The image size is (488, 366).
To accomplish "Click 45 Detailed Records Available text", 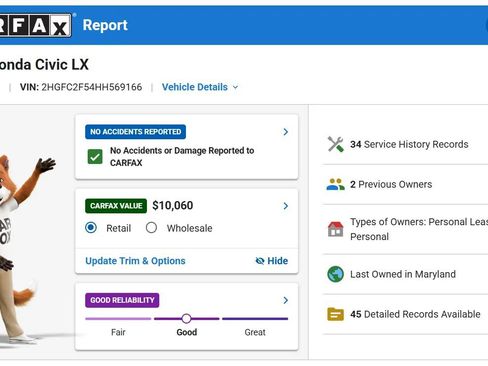I will [x=415, y=314].
